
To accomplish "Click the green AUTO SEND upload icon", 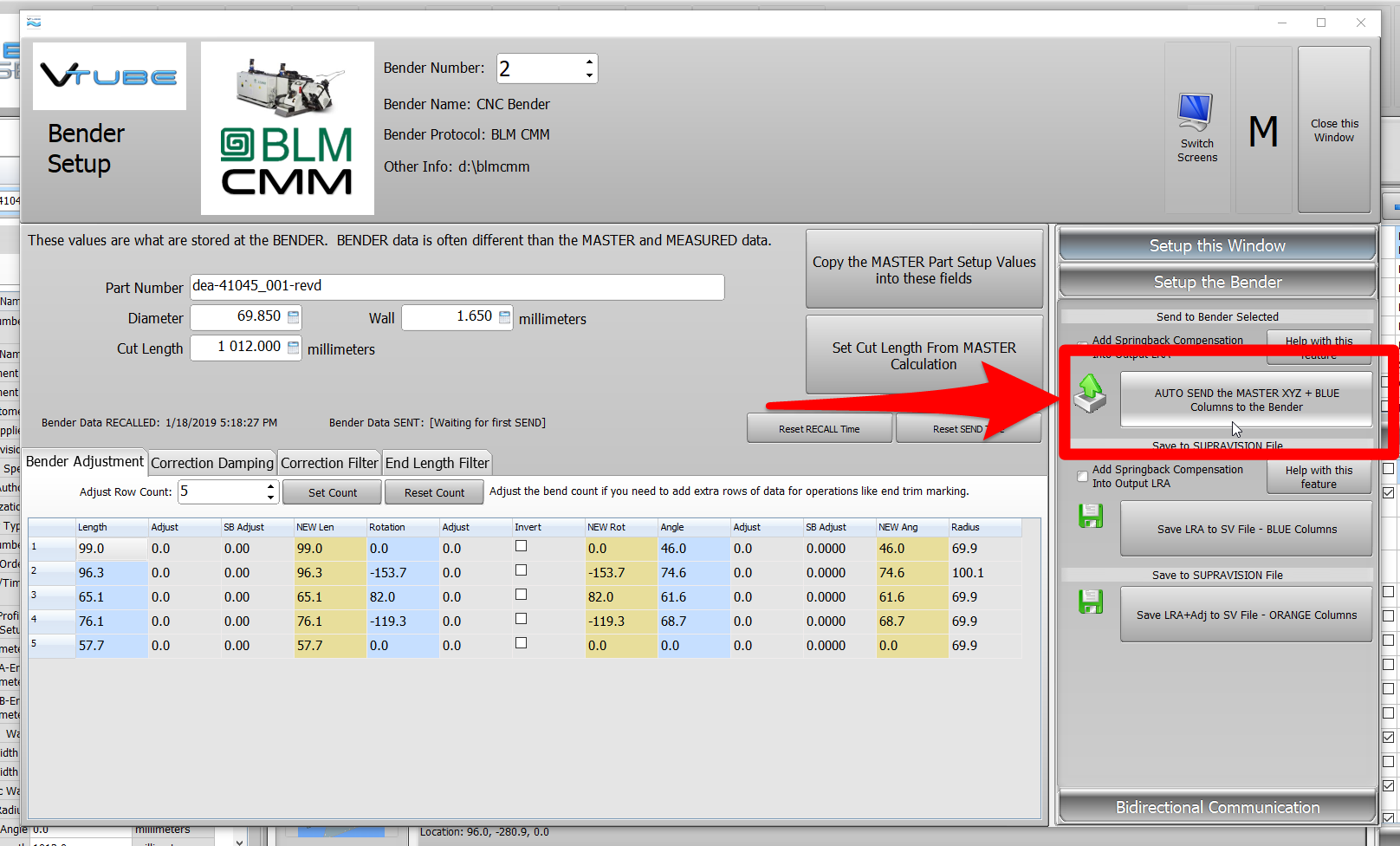I will click(x=1090, y=393).
